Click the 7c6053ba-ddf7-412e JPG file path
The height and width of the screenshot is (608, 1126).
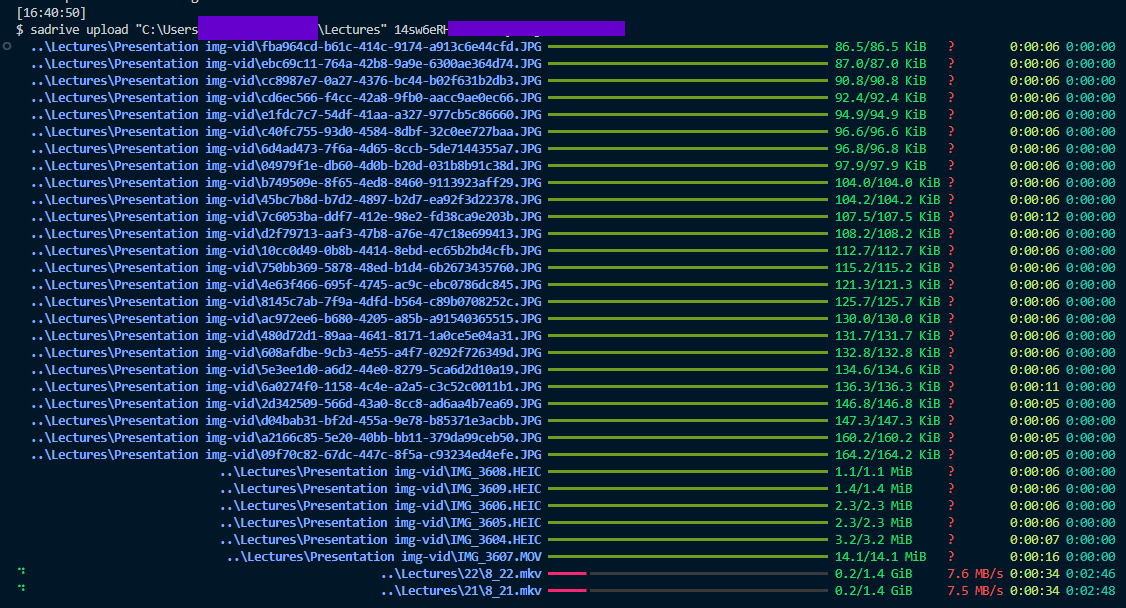(286, 217)
